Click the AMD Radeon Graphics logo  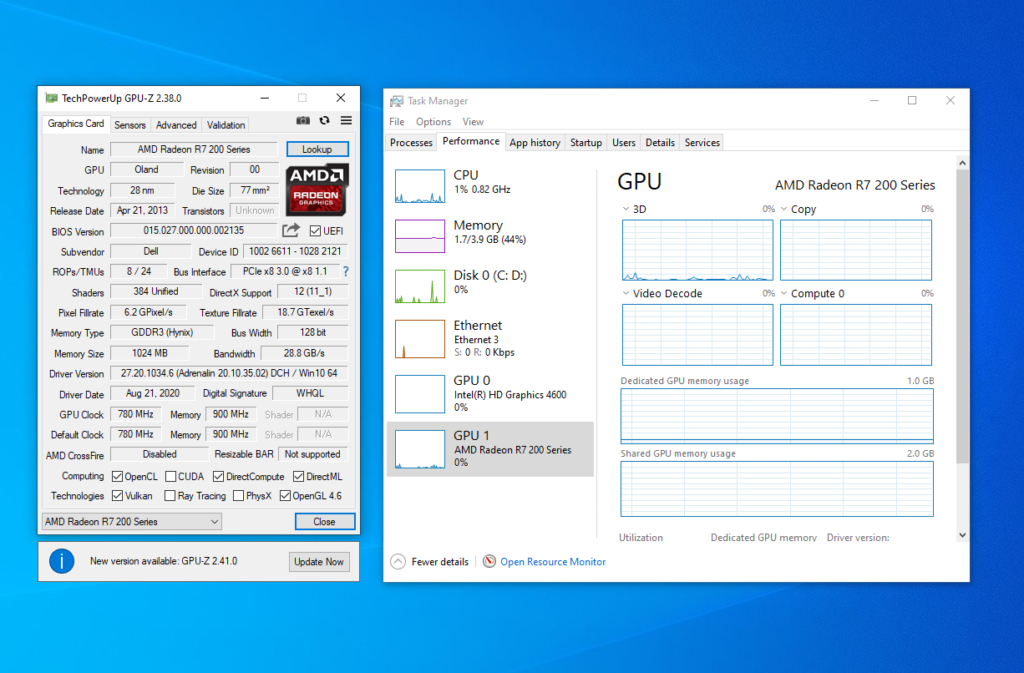(316, 190)
